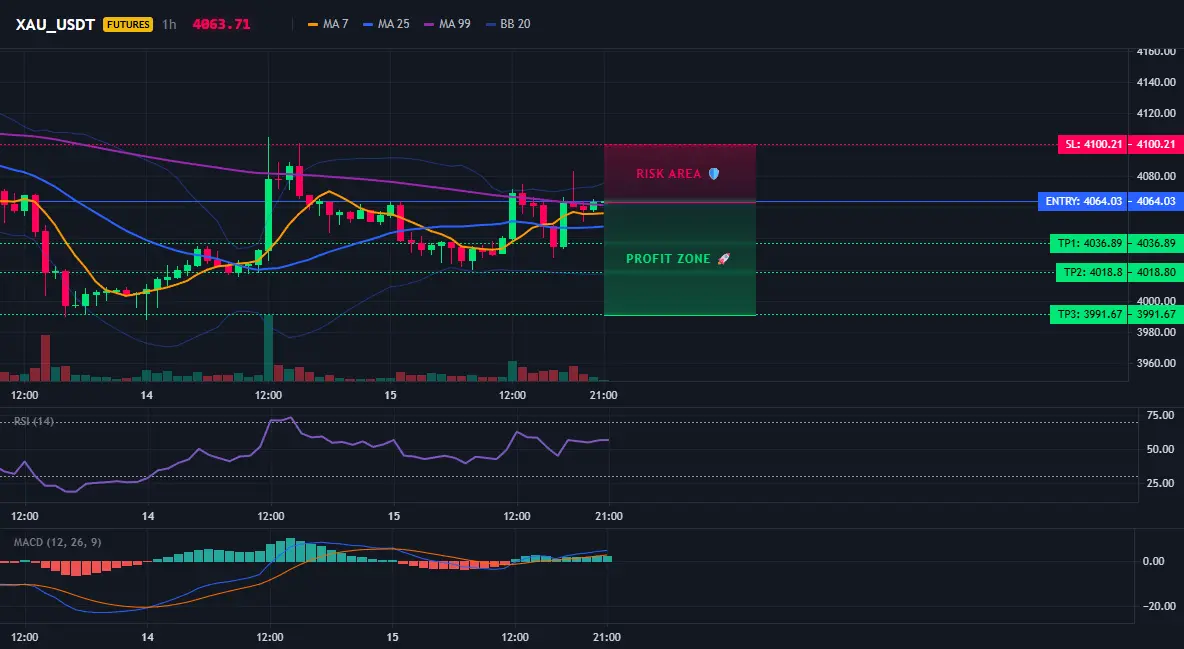The image size is (1184, 649).
Task: Click the 21:00 label on the MACD time axis
Action: click(x=606, y=637)
